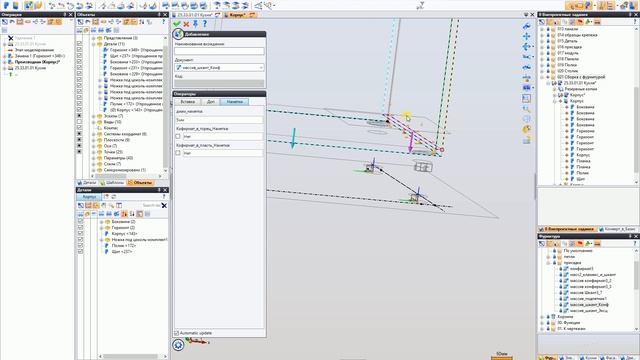Select the highlighted third operators tab
Viewport: 640px width, 360px height.
tap(234, 102)
